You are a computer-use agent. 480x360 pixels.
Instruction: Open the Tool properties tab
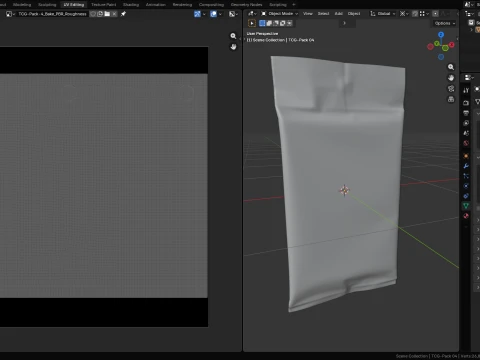tap(466, 90)
